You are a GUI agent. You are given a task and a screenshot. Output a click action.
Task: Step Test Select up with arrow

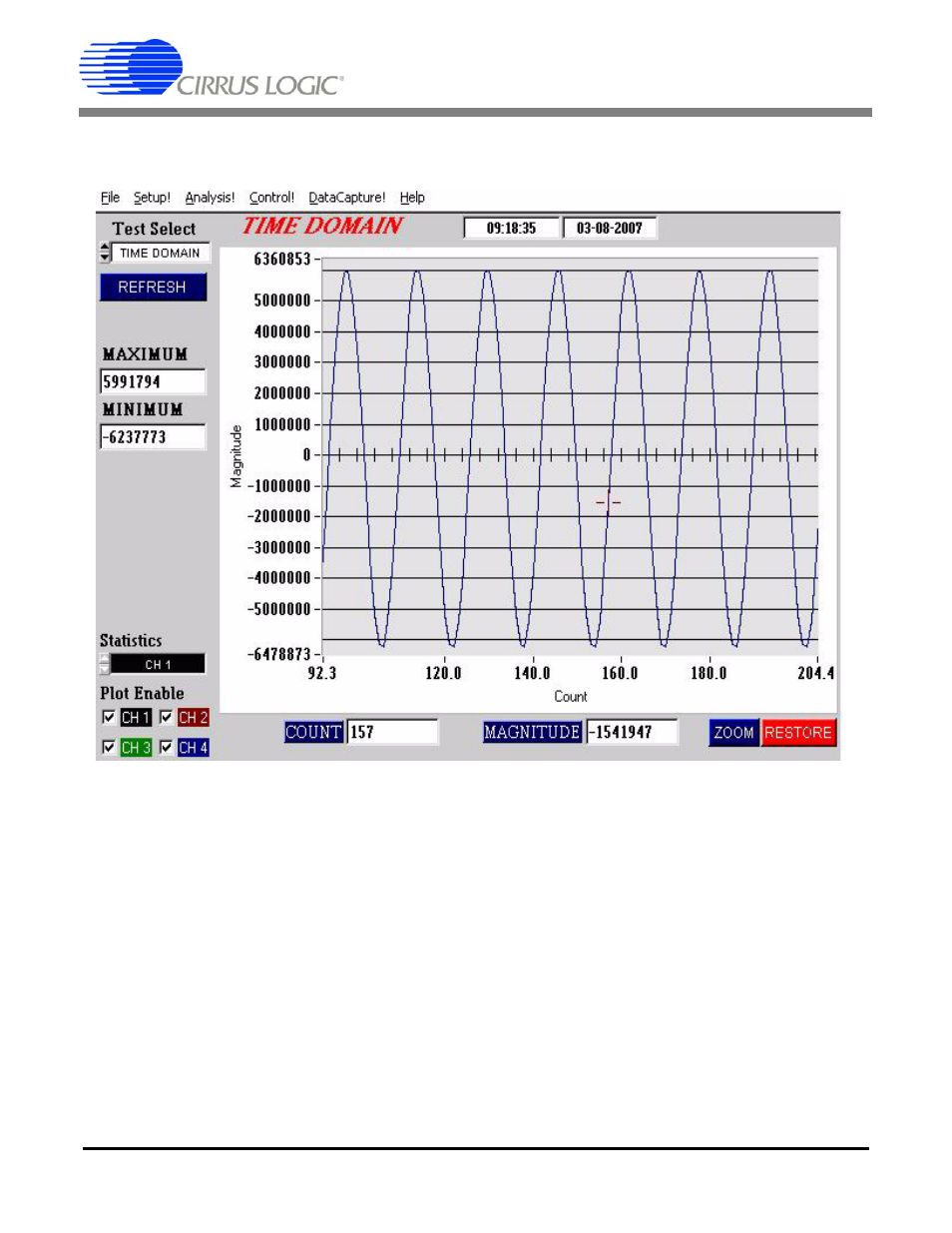[105, 248]
